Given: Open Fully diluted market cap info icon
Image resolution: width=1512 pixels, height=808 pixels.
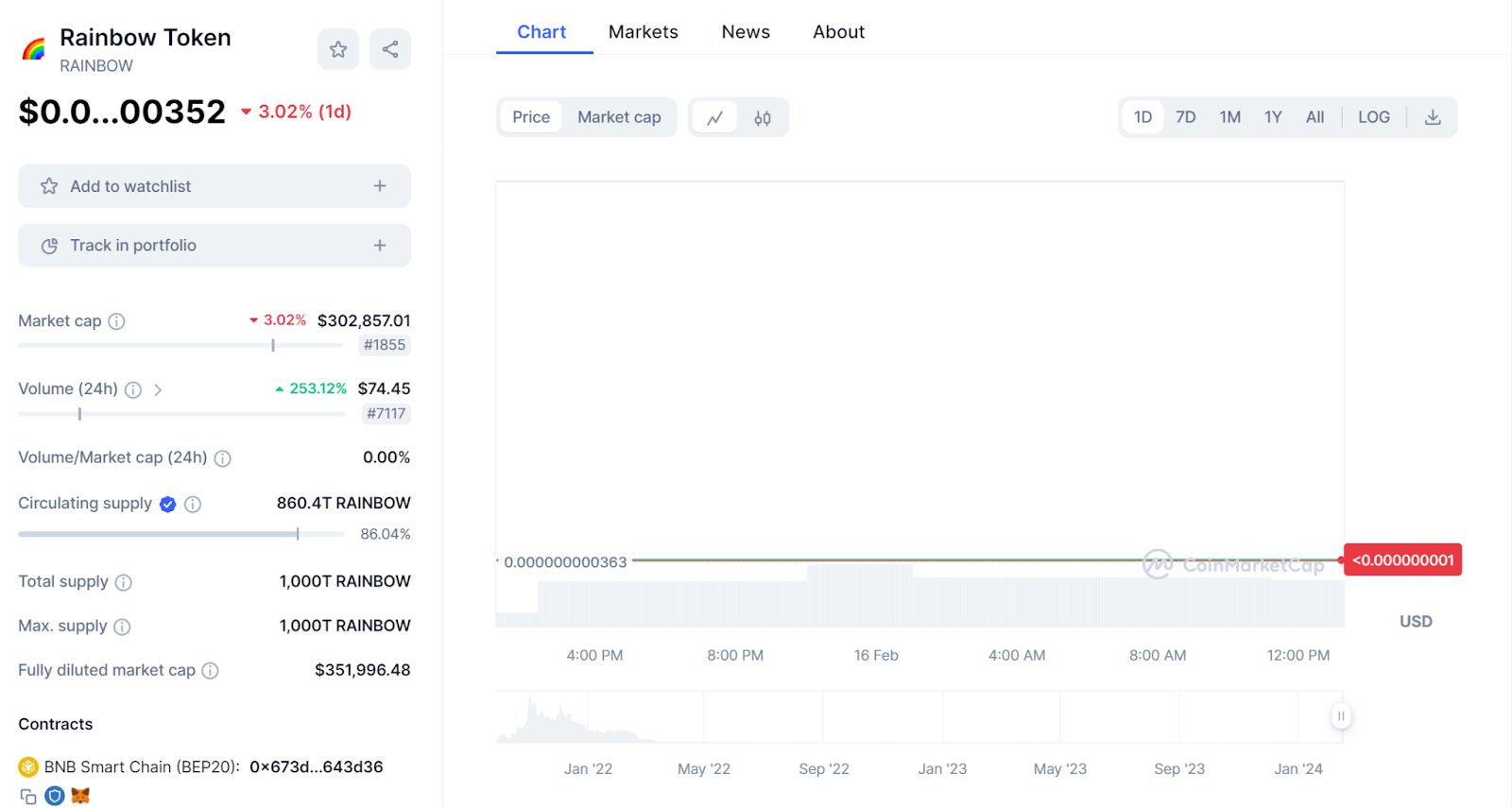Looking at the screenshot, I should 210,671.
